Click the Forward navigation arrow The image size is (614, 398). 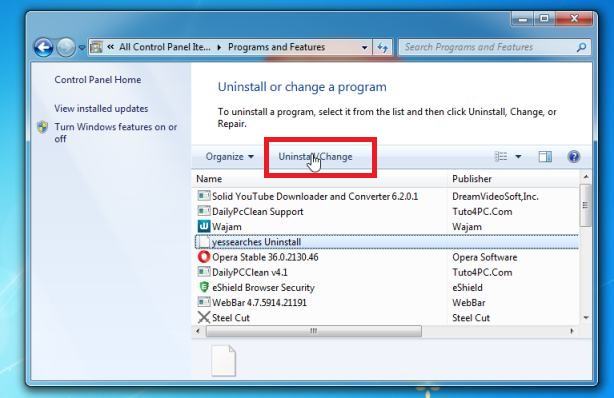[x=66, y=47]
